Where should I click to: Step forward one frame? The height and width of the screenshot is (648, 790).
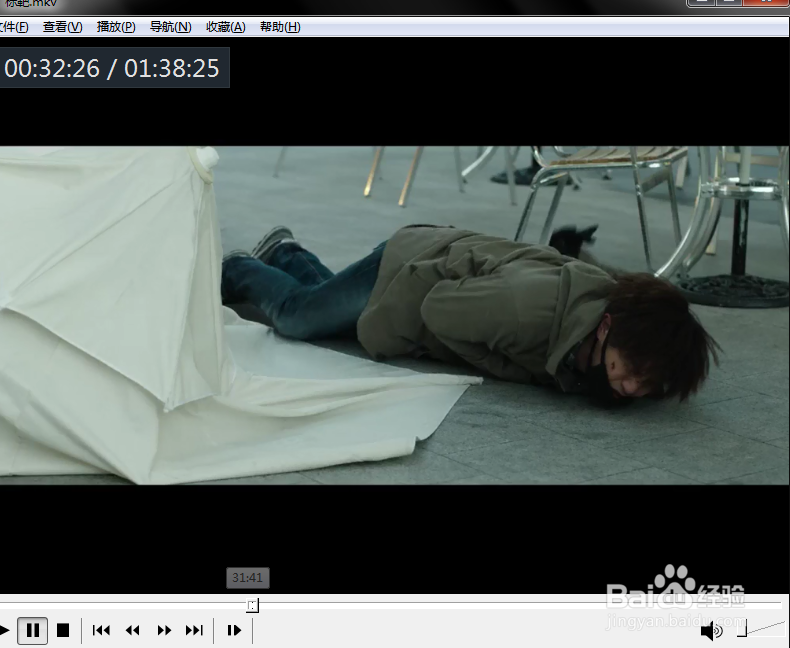234,630
